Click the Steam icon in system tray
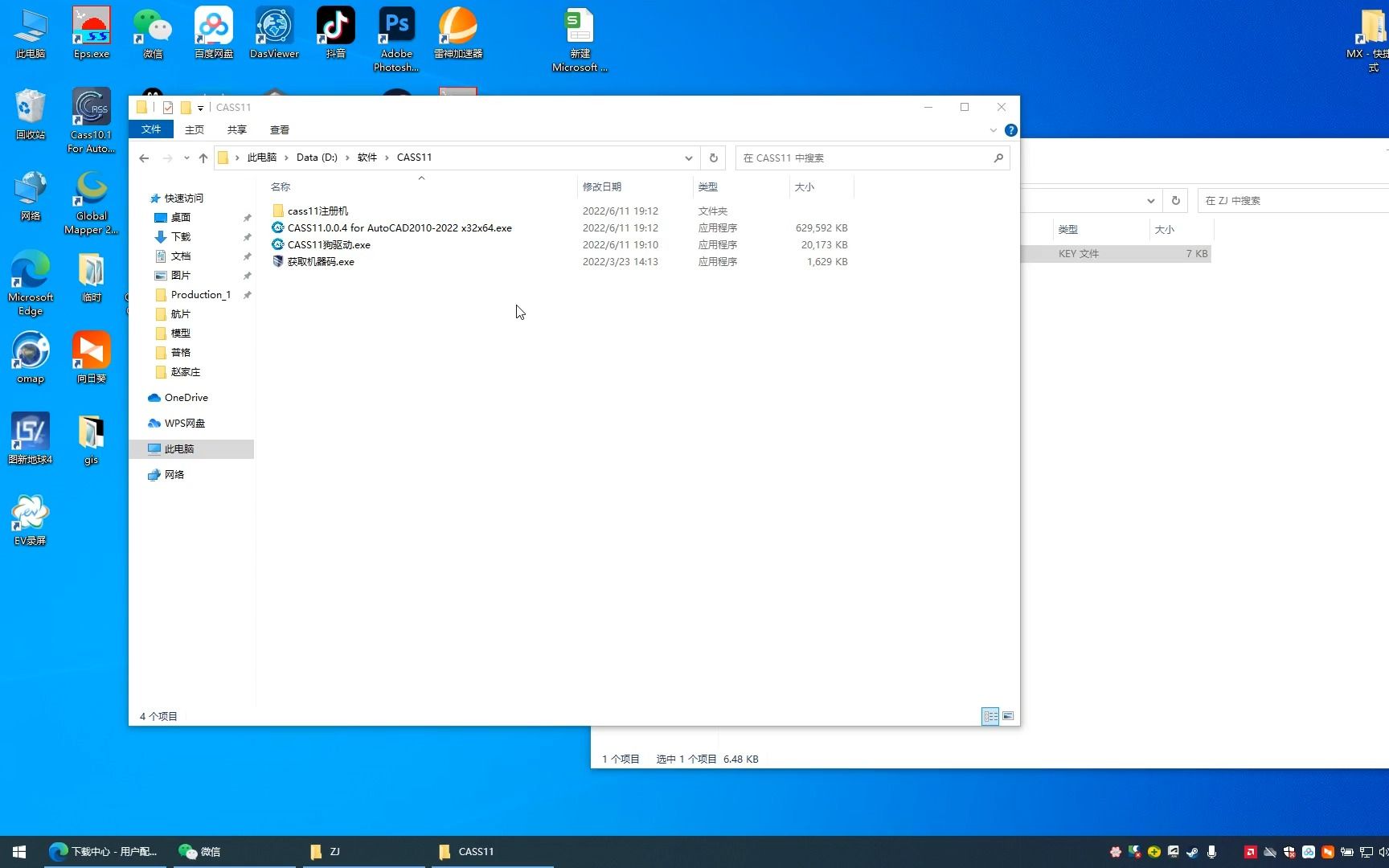1389x868 pixels. pyautogui.click(x=1193, y=853)
